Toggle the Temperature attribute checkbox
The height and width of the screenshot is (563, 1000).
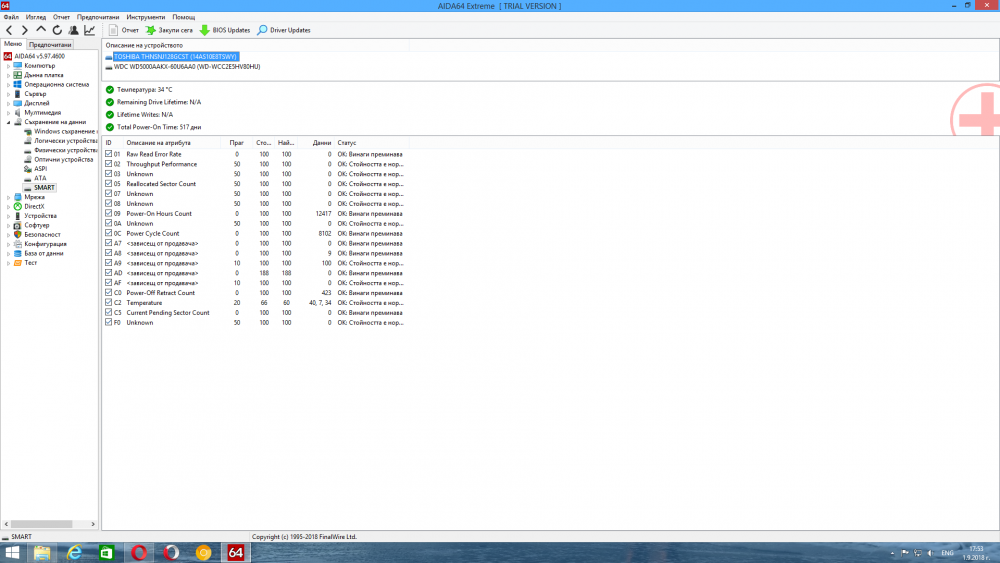pos(108,302)
